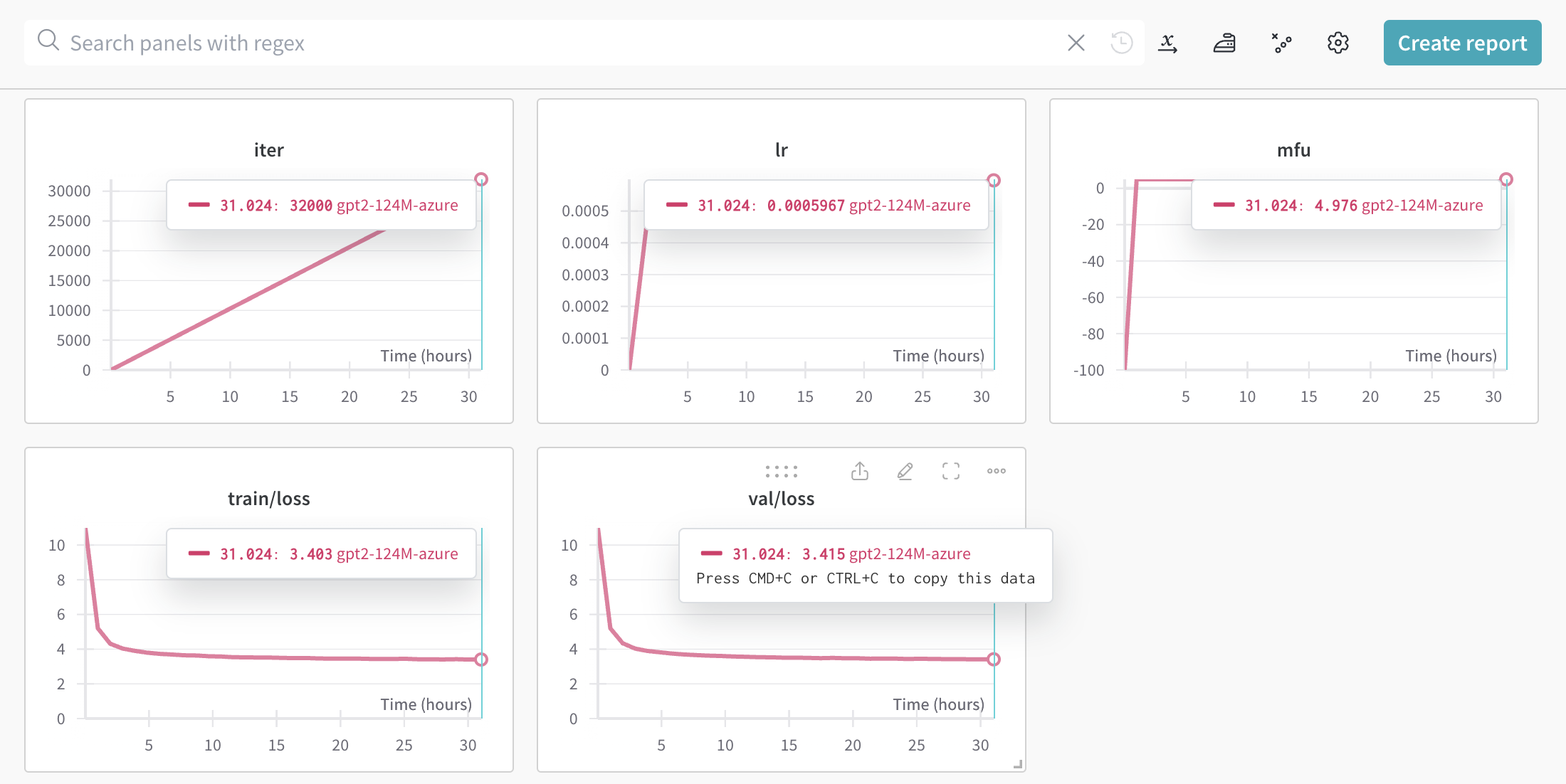Open val/loss panel in fullscreen view
Image resolution: width=1566 pixels, height=784 pixels.
[x=951, y=471]
